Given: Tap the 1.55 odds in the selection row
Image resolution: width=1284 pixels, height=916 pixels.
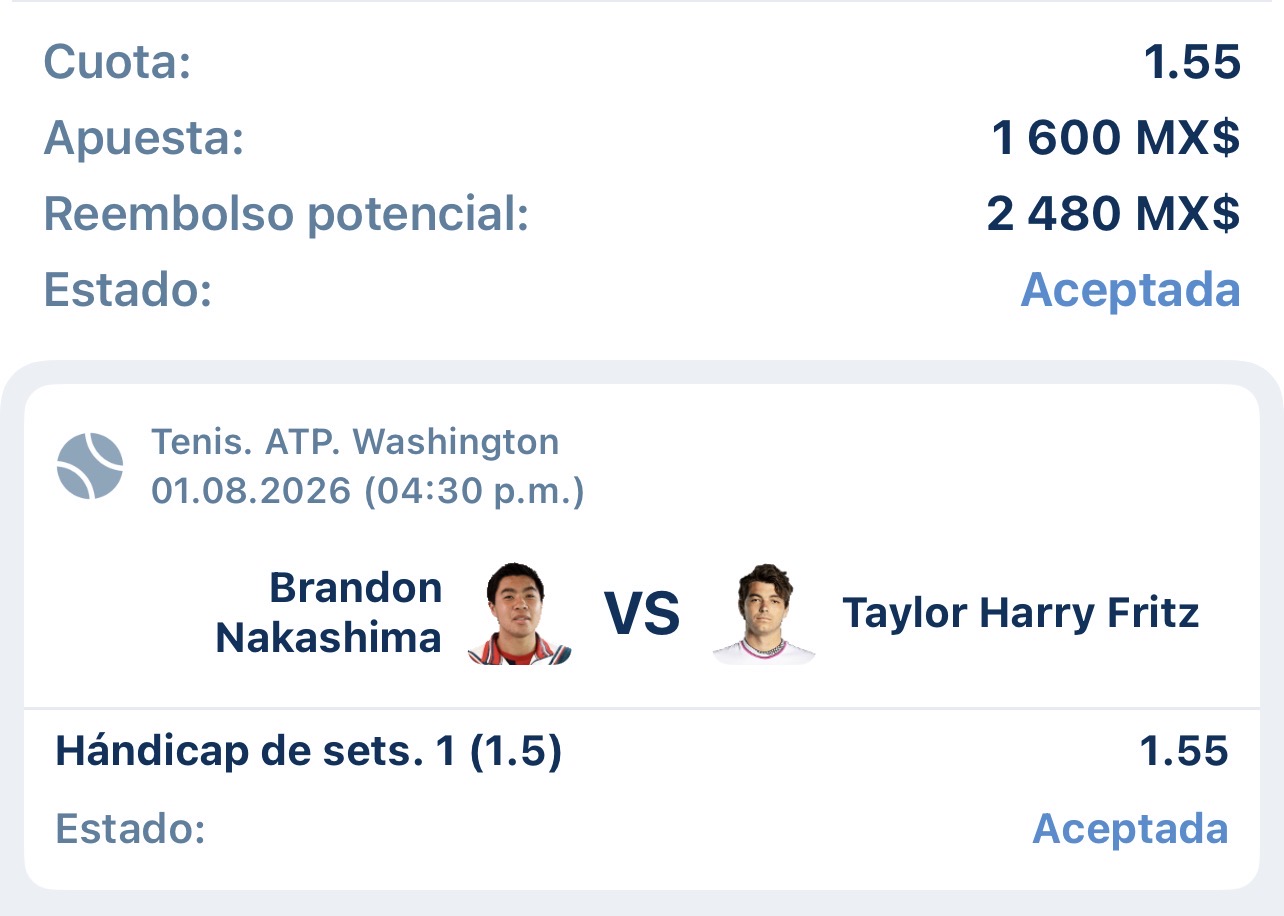Looking at the screenshot, I should pyautogui.click(x=1184, y=751).
